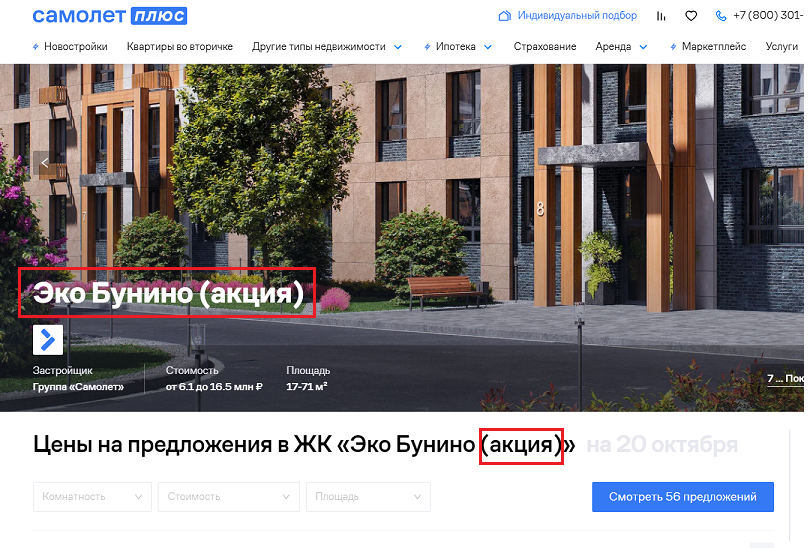
Task: Open the Услуги menu item
Action: (x=782, y=47)
